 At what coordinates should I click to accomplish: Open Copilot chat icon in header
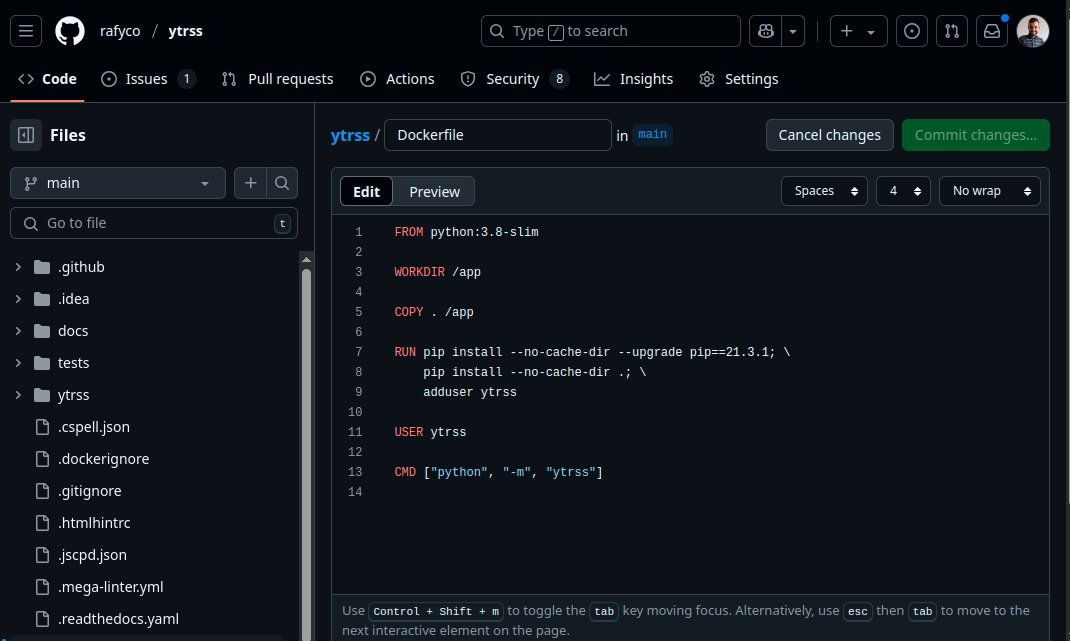[765, 31]
